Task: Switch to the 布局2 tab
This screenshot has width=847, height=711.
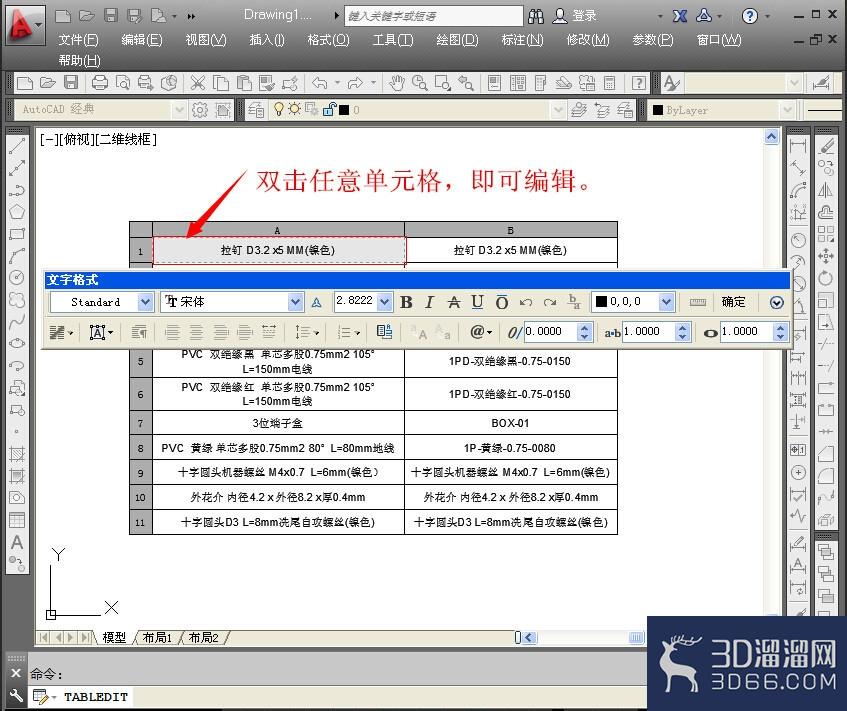Action: tap(204, 638)
